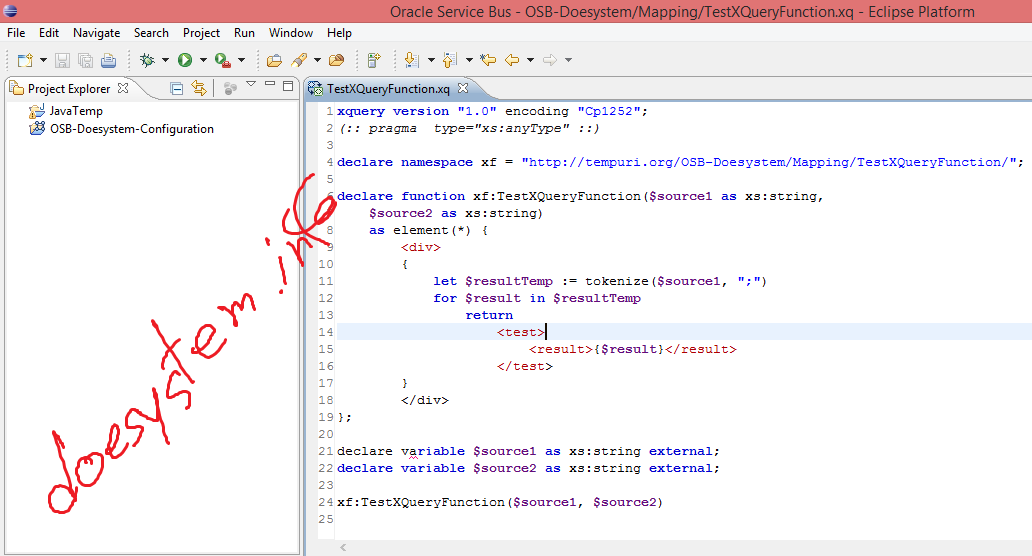The height and width of the screenshot is (556, 1032).
Task: Click the '<result>' tag on line 15
Action: (x=561, y=349)
